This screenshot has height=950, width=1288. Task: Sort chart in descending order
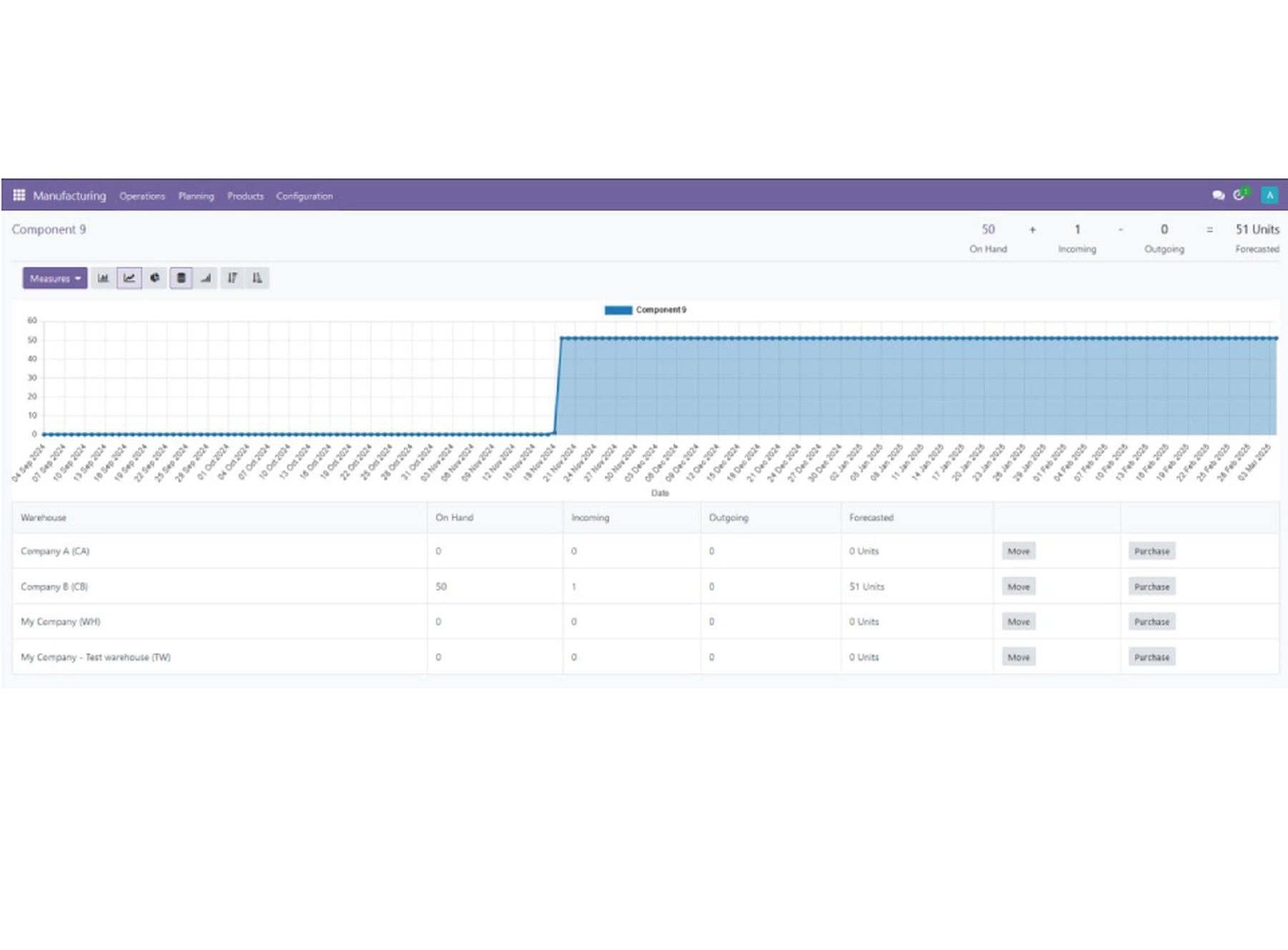tap(232, 278)
